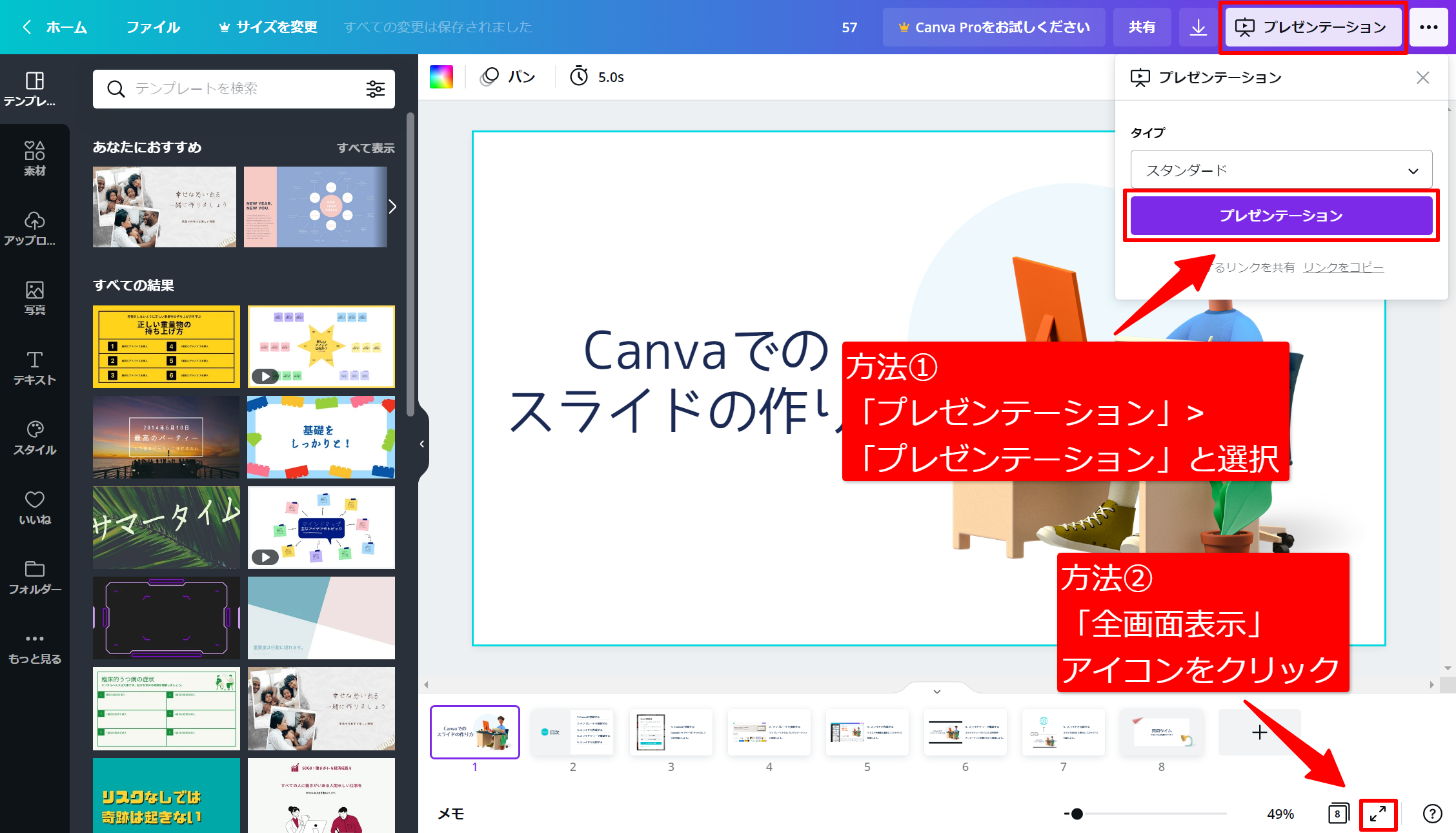
Task: Open the ファイル menu
Action: pos(153,27)
